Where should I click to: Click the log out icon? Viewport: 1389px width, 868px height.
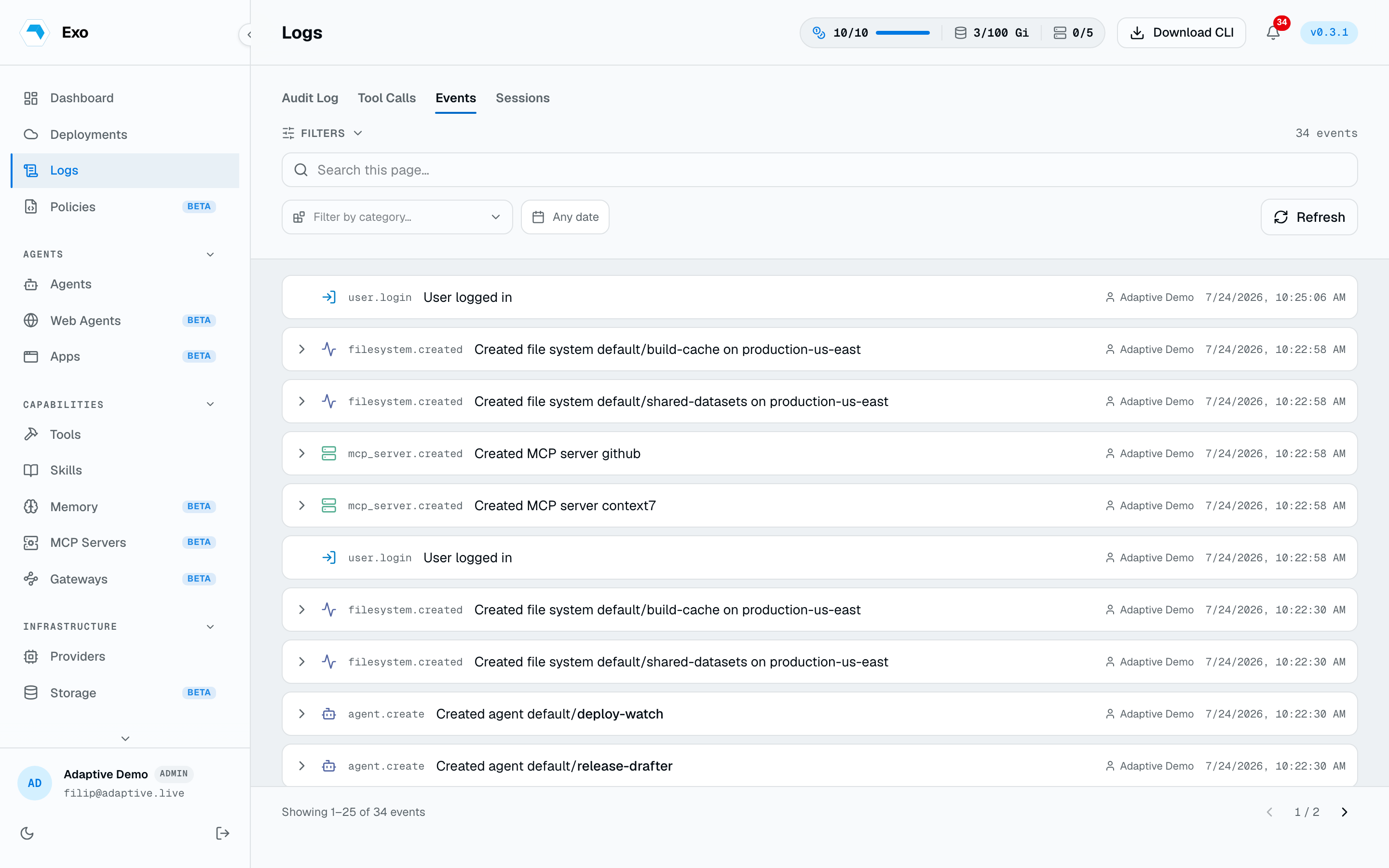pos(223,833)
